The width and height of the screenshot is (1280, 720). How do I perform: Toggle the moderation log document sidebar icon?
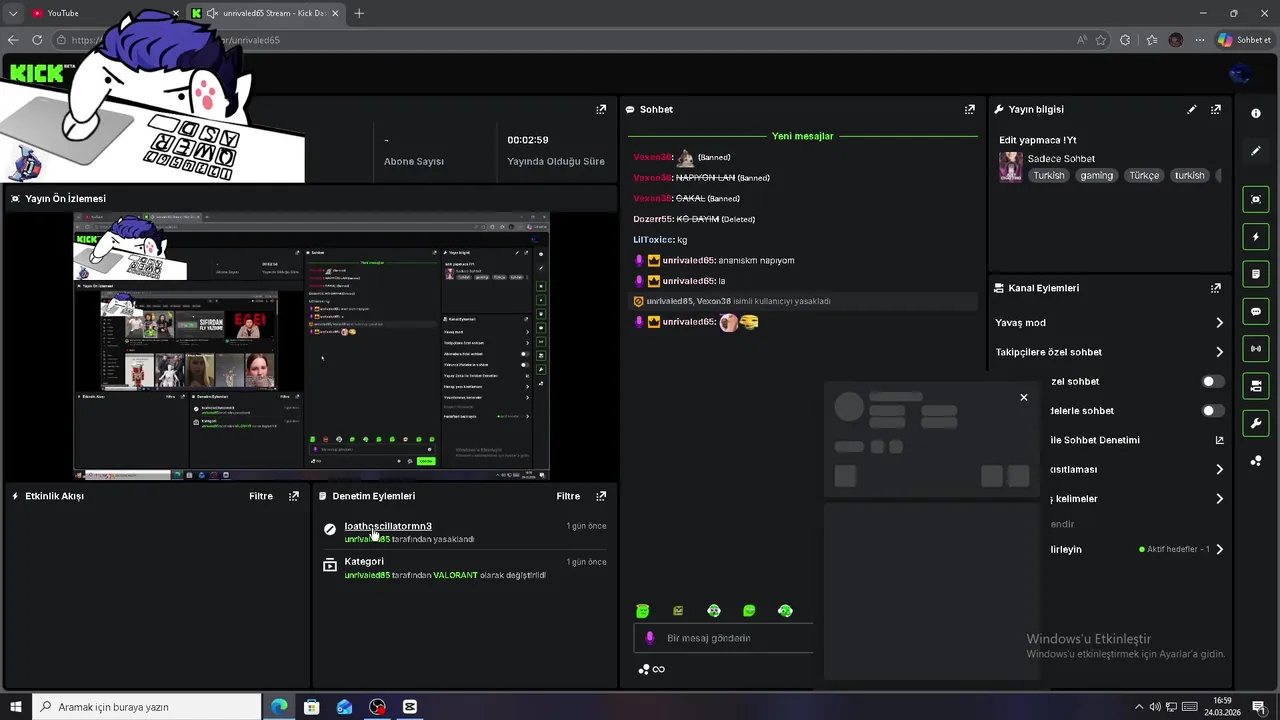(x=1256, y=274)
